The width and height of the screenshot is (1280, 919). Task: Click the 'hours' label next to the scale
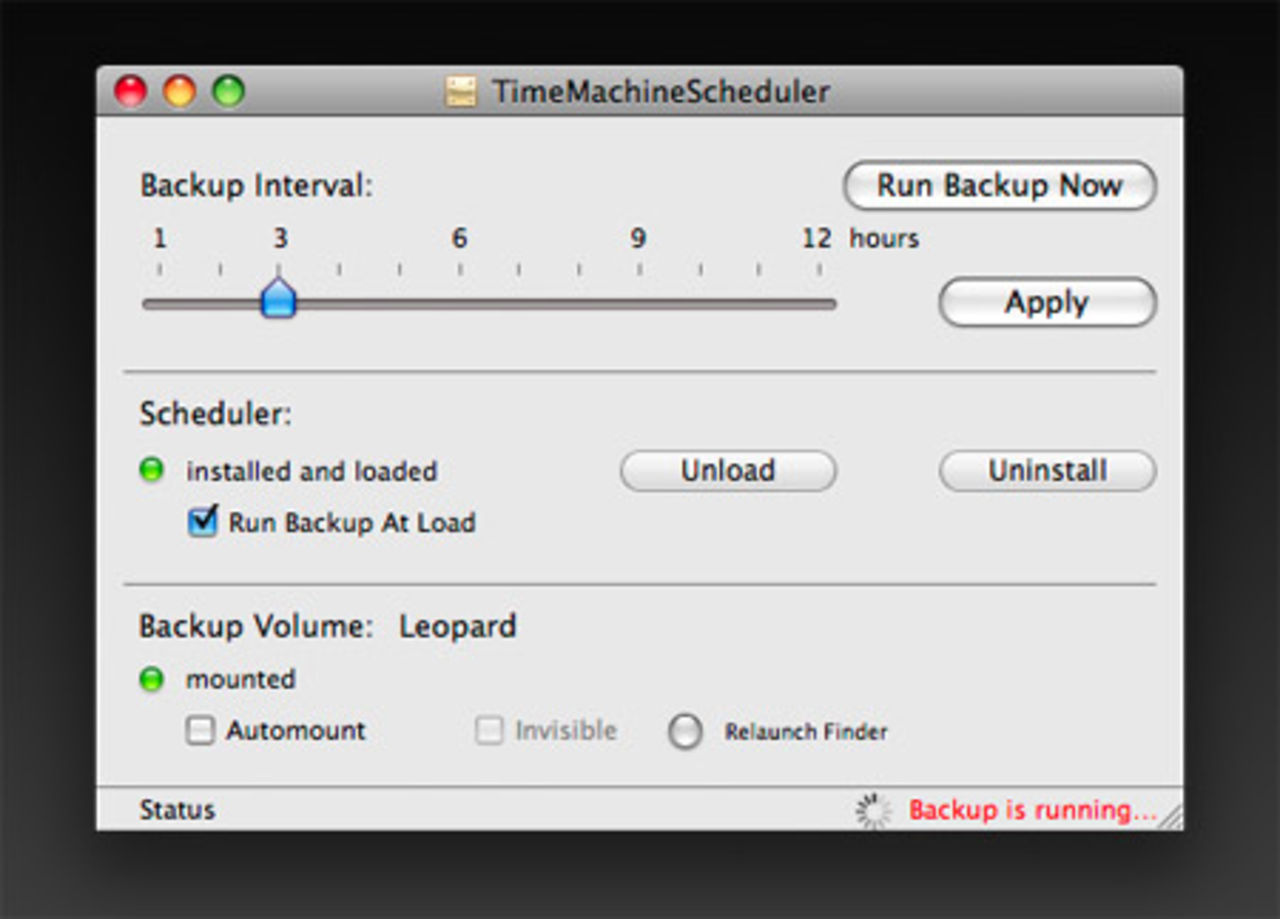pyautogui.click(x=884, y=238)
